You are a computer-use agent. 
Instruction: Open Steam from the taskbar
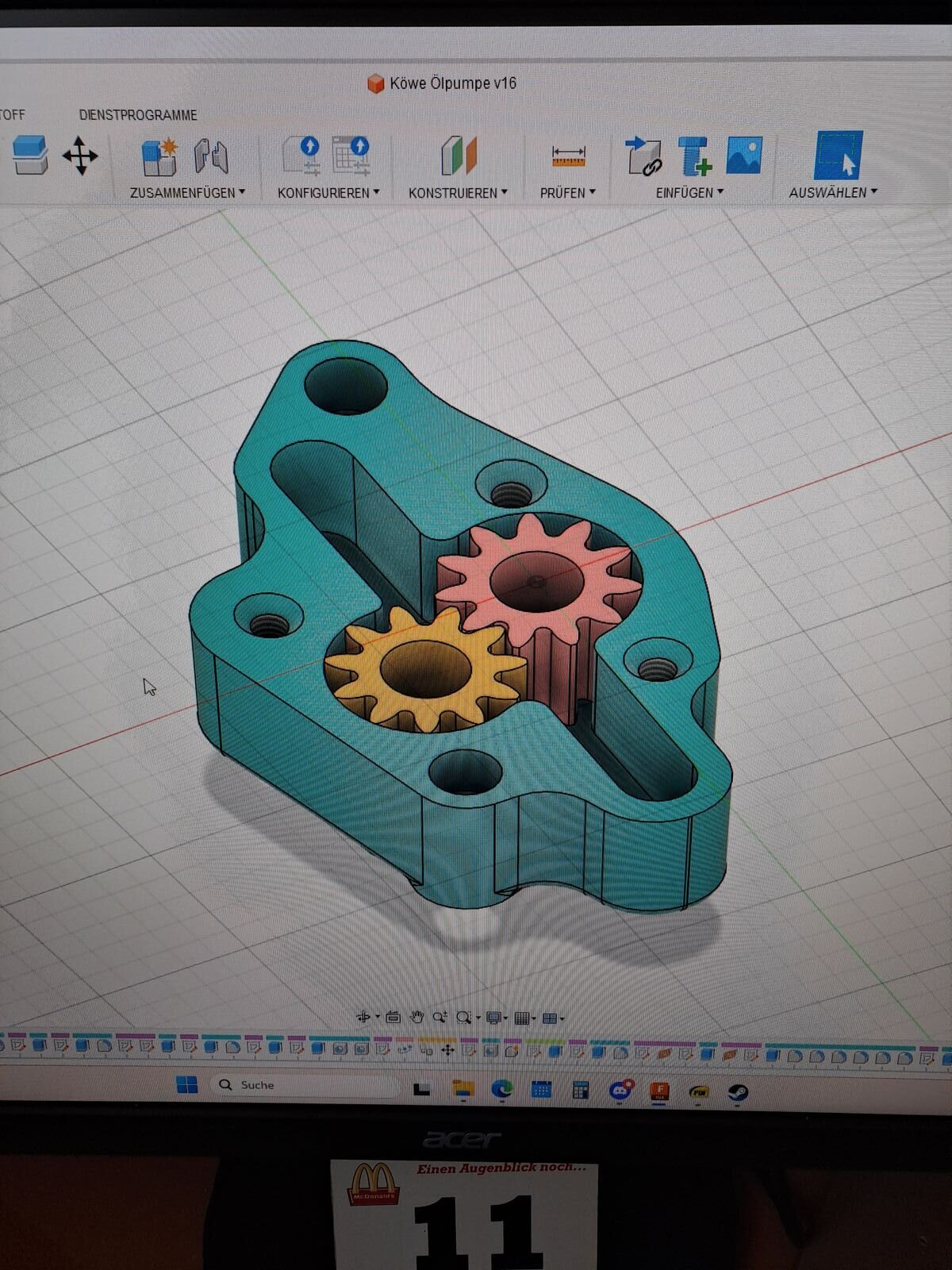coord(738,1093)
